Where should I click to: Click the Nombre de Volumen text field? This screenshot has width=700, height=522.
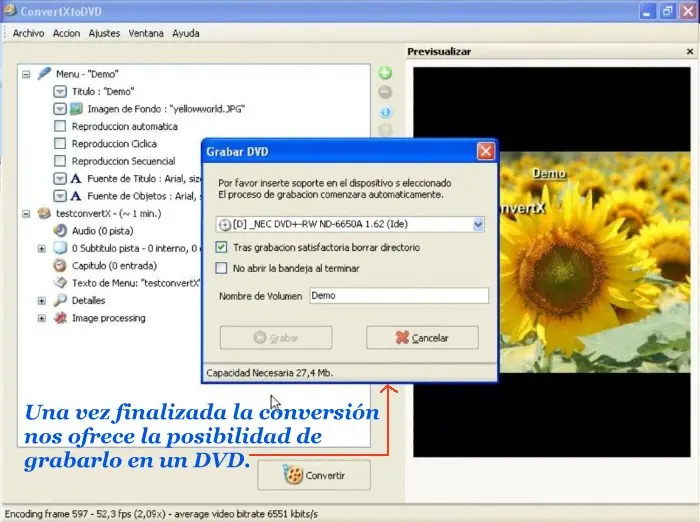[x=399, y=296]
